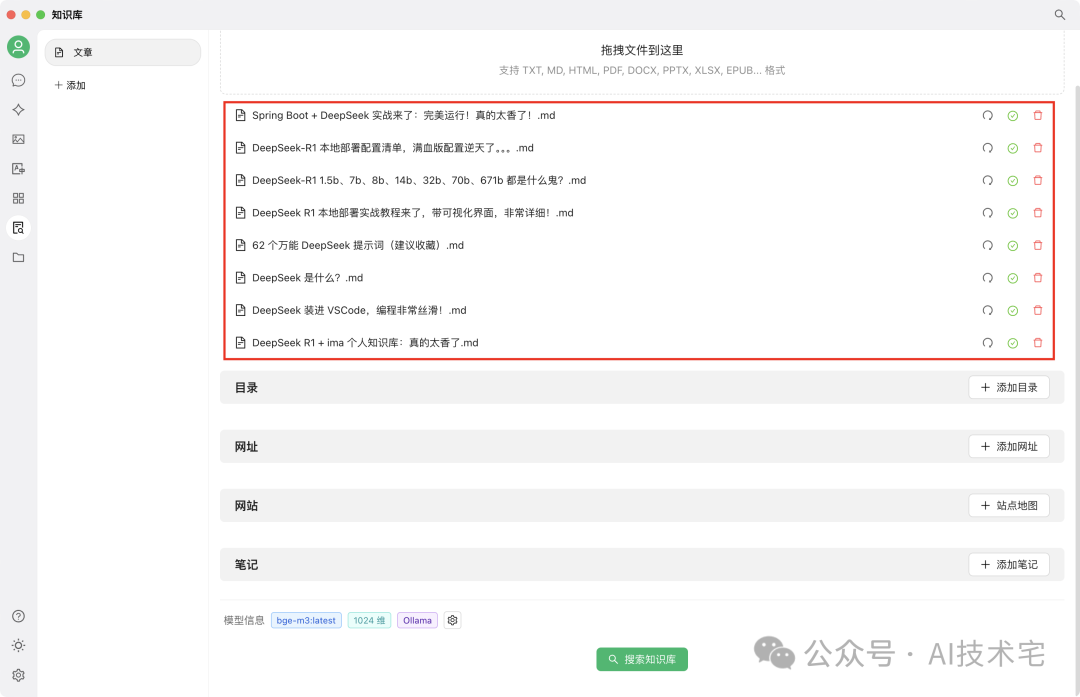Viewport: 1080px width, 697px height.
Task: Click the 1024 维 dimension tag
Action: [x=369, y=621]
